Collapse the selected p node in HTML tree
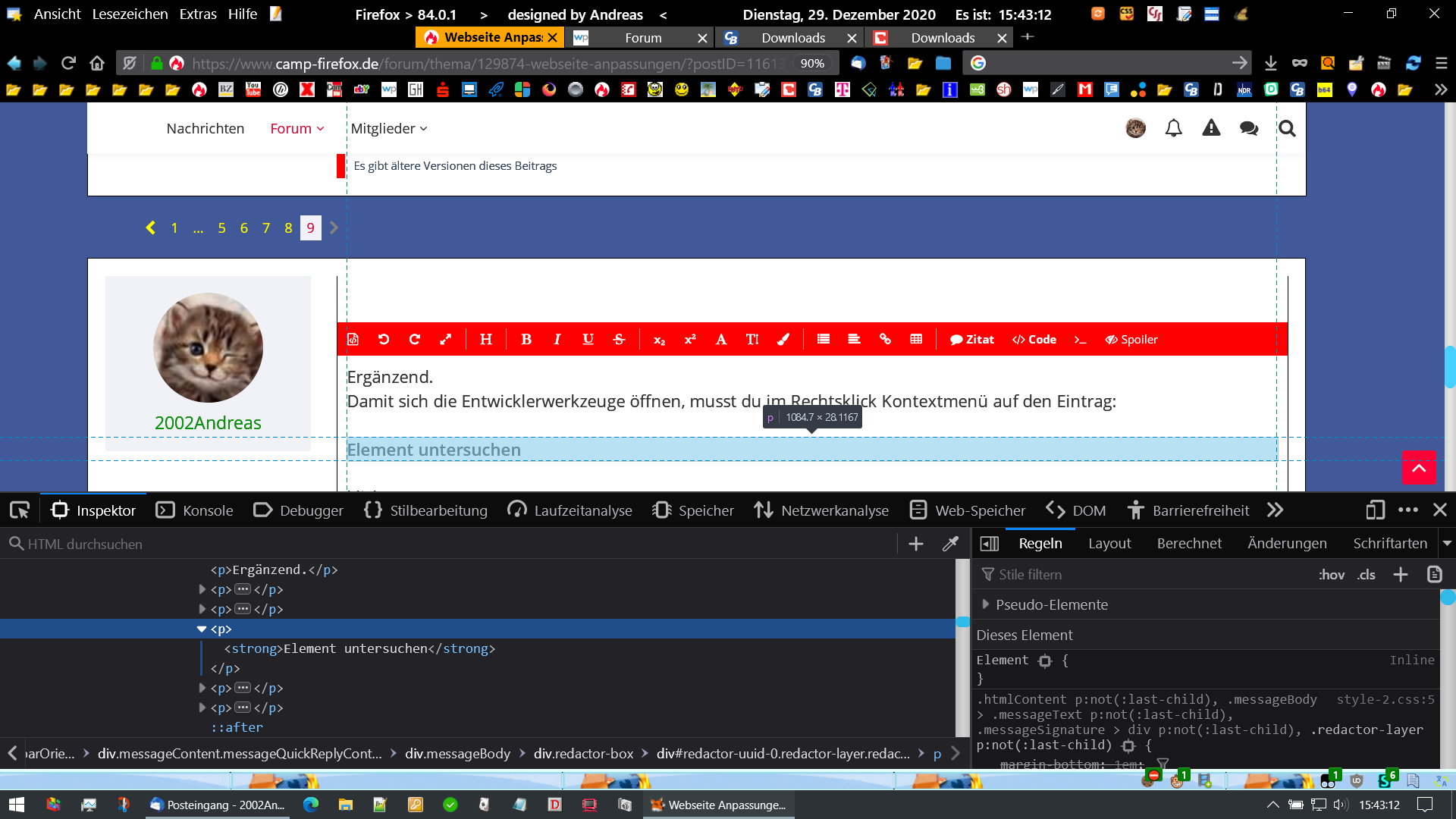This screenshot has height=819, width=1456. (x=202, y=629)
